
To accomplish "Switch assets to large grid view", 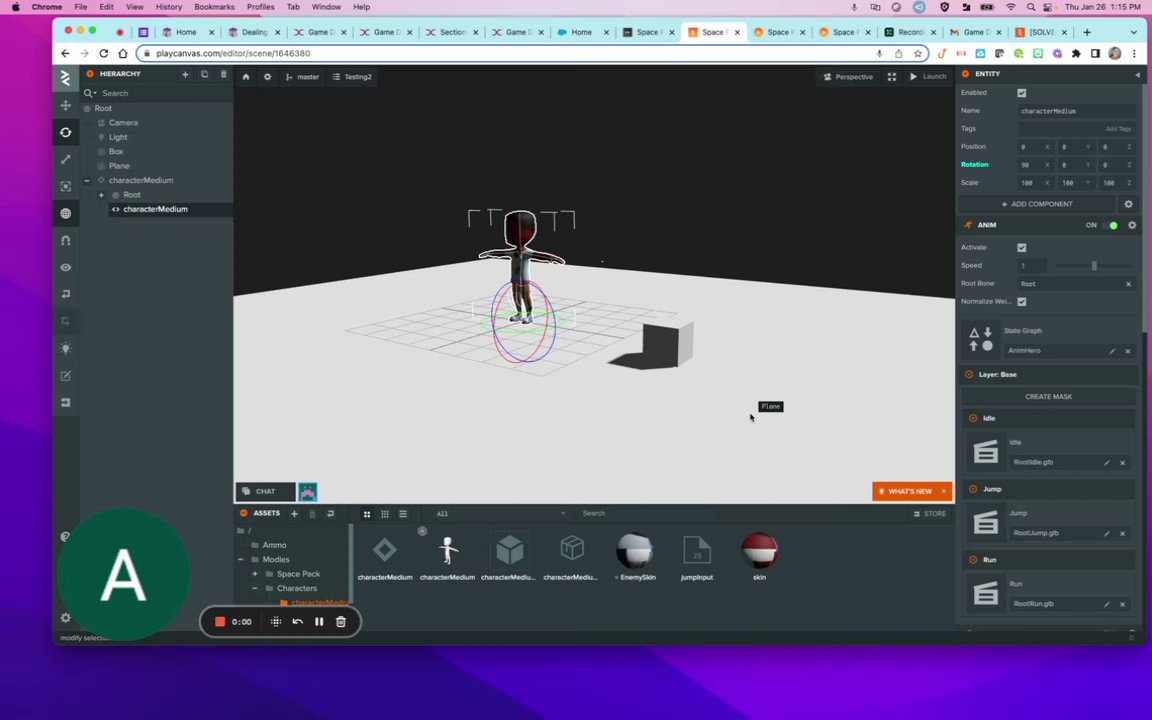I will click(x=367, y=514).
